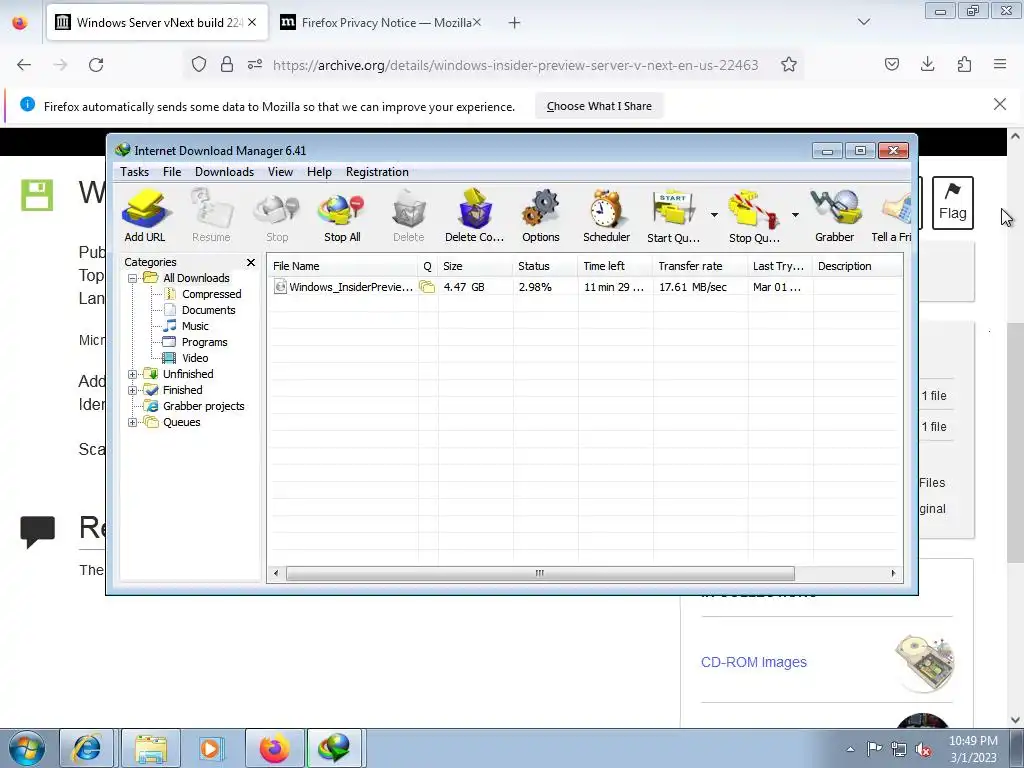
Task: Click the Start Queue icon
Action: 673,216
